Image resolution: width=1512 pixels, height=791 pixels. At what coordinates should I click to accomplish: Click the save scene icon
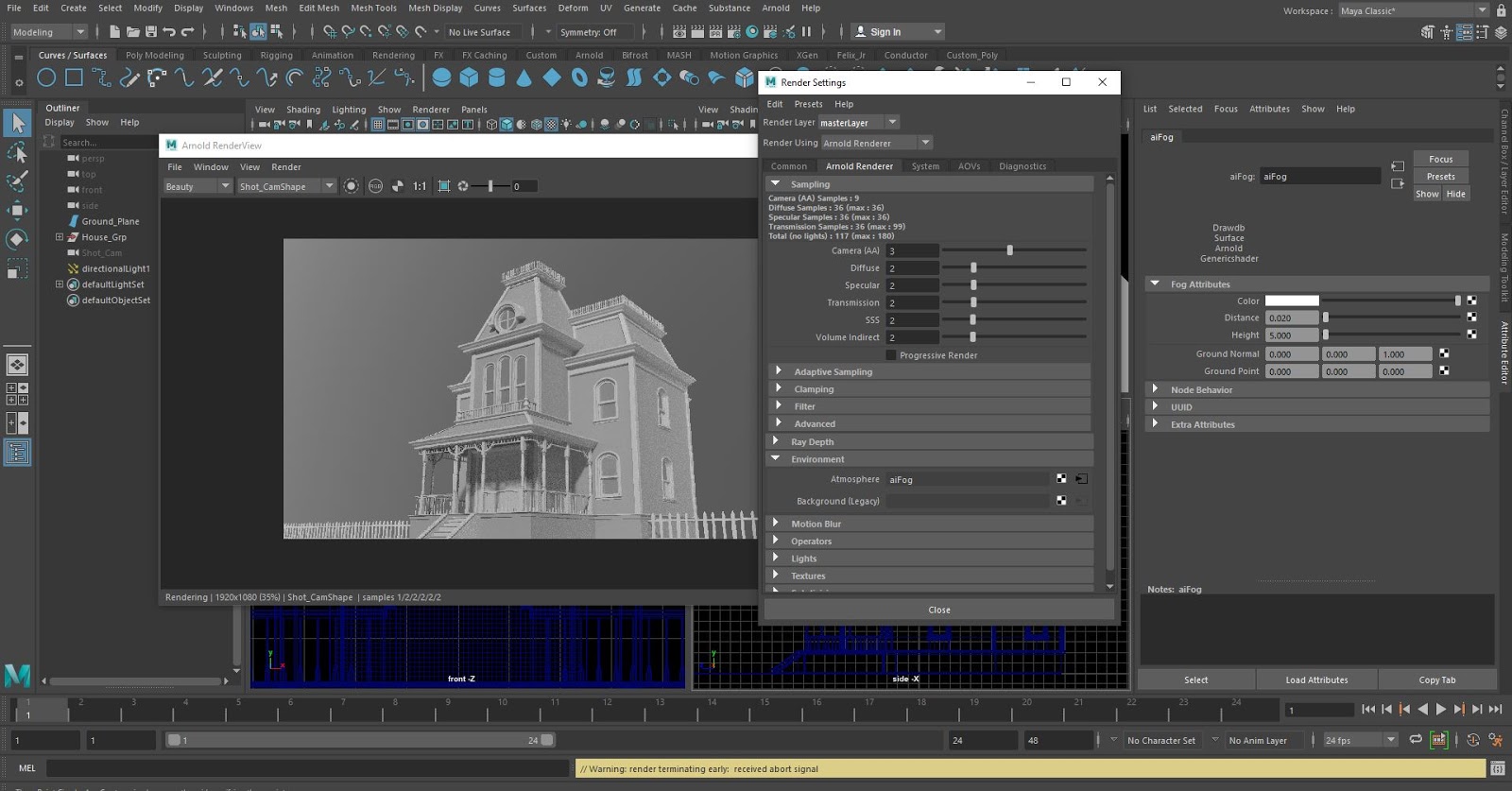[151, 32]
